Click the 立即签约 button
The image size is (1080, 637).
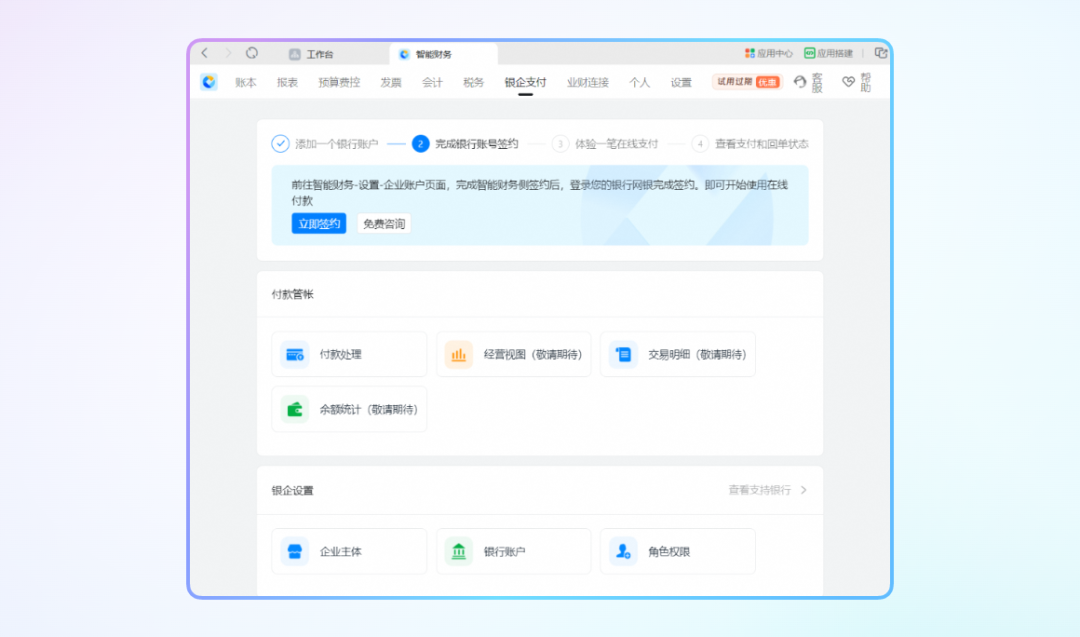319,224
